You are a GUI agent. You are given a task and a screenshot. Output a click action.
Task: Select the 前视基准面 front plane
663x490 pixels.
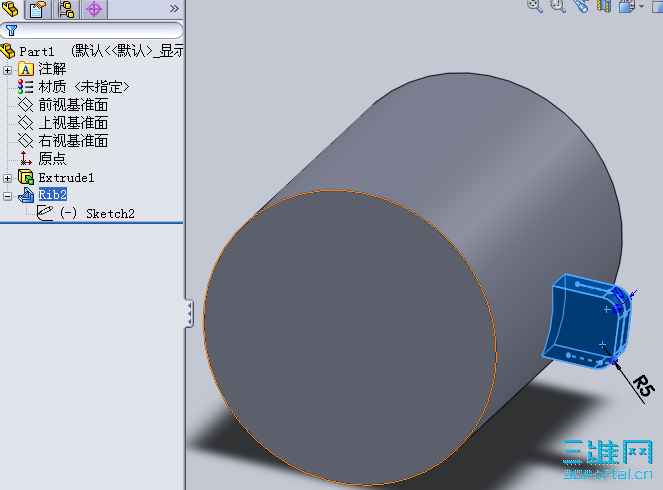(x=63, y=105)
